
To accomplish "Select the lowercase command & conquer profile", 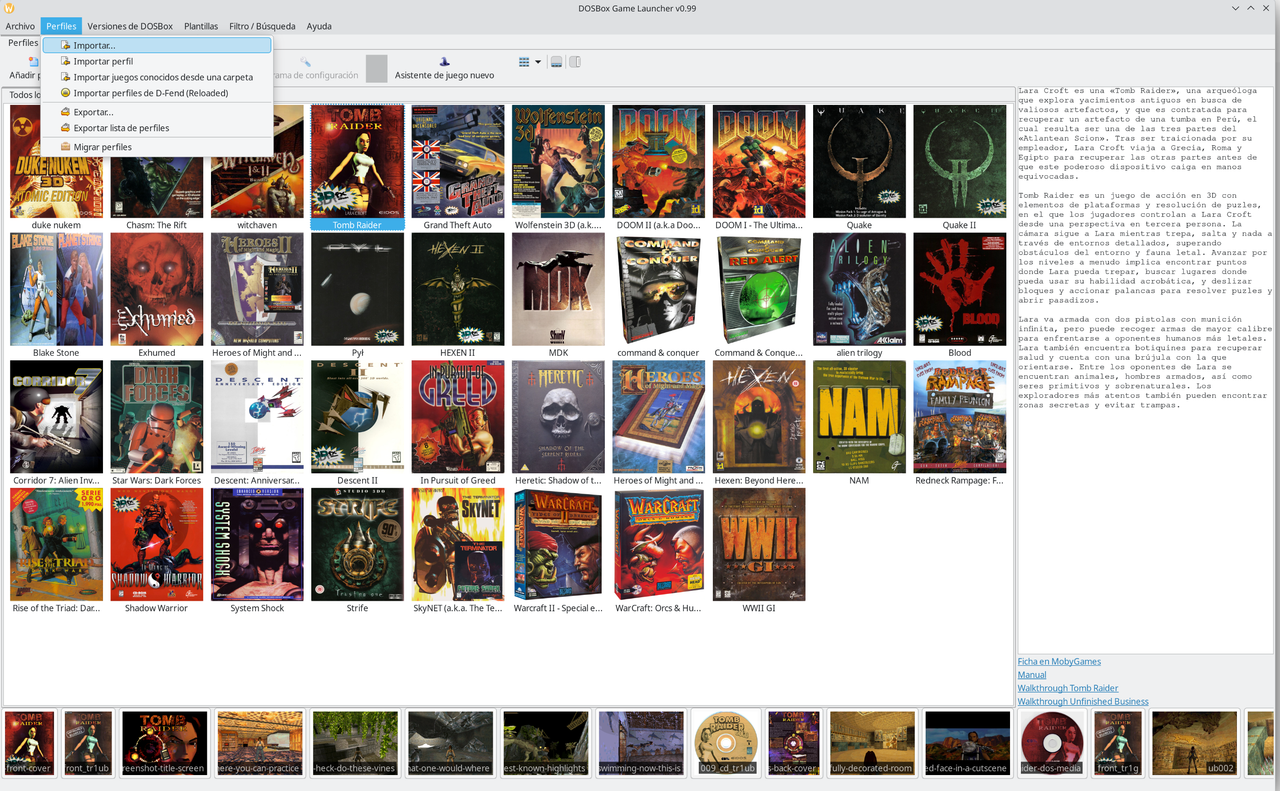I will 658,296.
